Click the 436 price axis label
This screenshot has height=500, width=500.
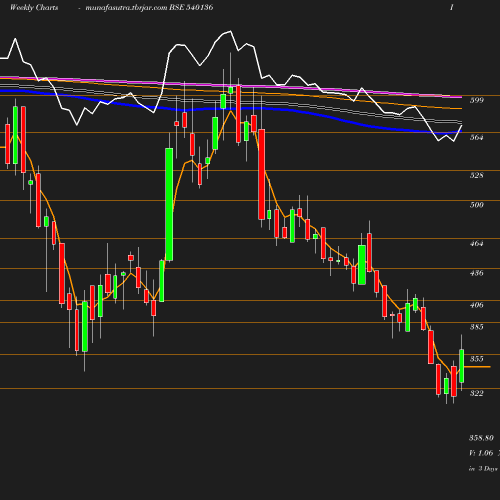[x=476, y=273]
